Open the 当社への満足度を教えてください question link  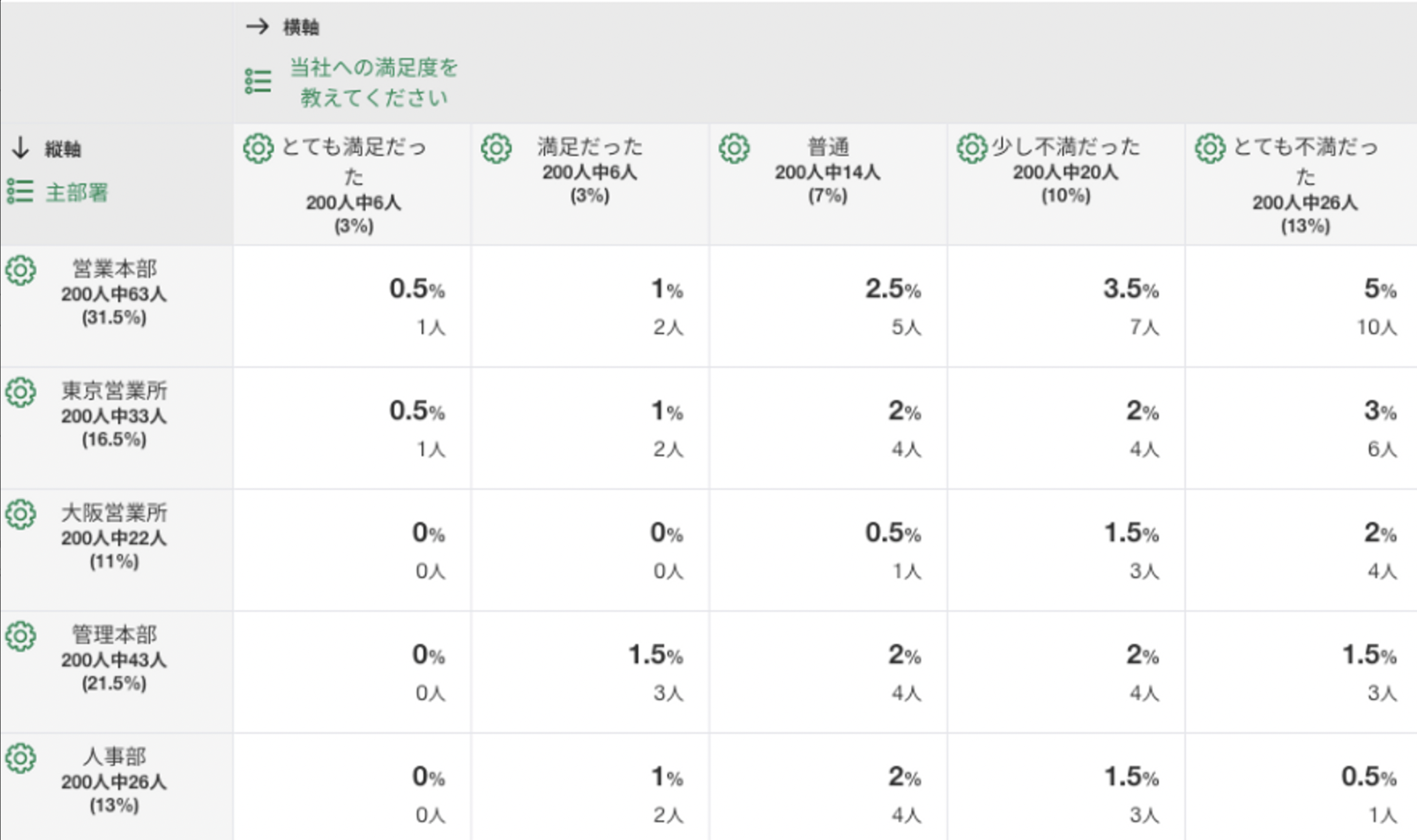373,82
